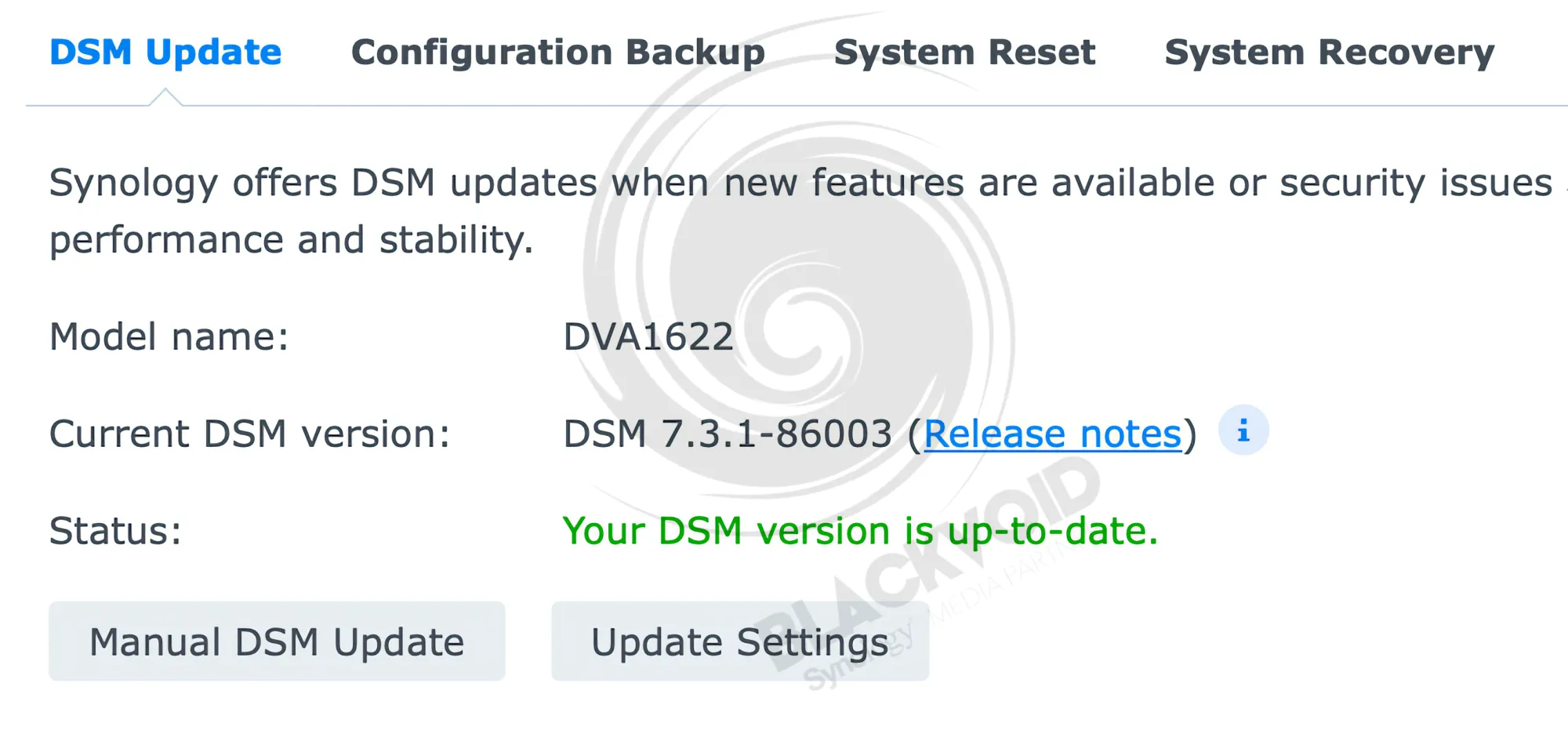Screen dimensions: 1568x734
Task: Click the 'Current DSM version:' label
Action: click(x=250, y=434)
